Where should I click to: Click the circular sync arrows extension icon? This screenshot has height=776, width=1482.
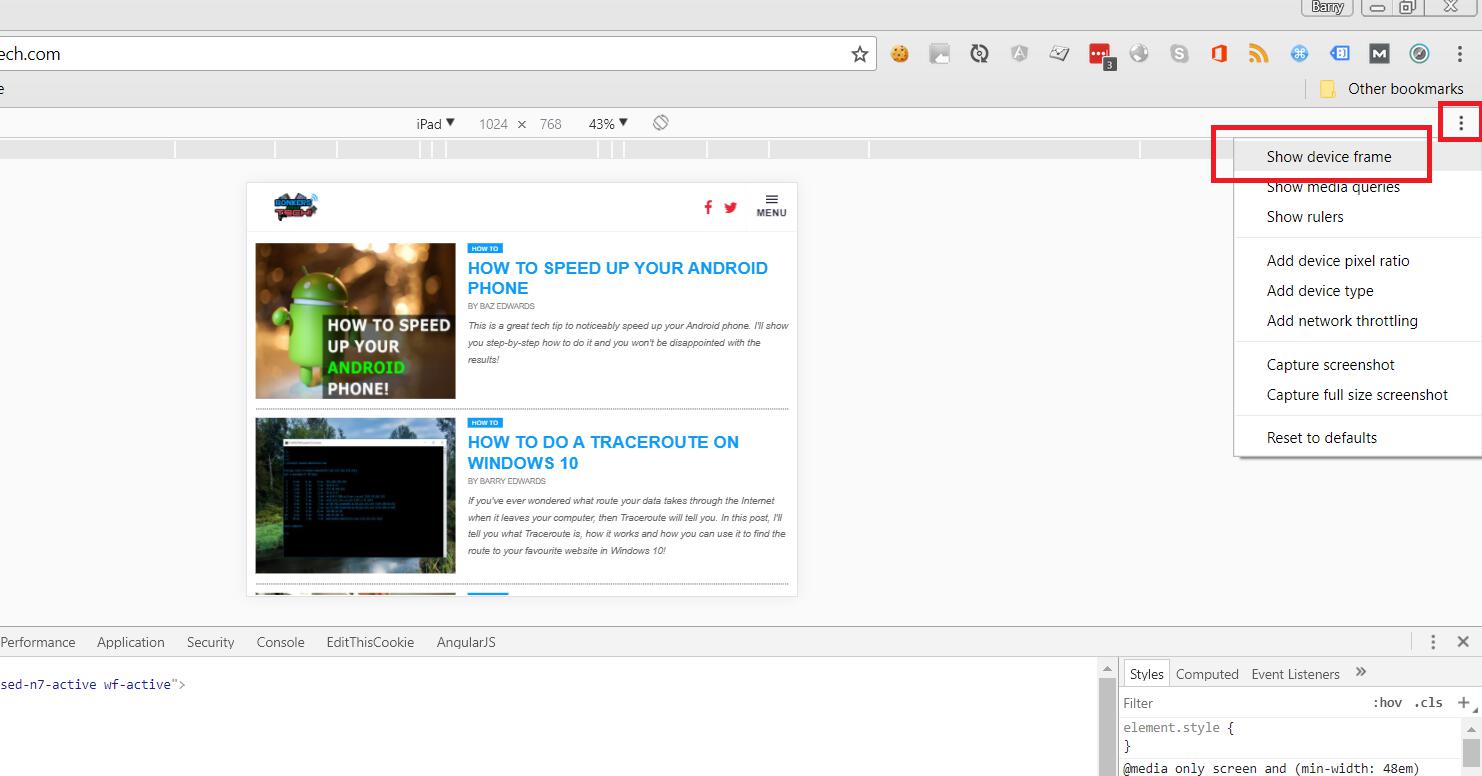(x=980, y=54)
